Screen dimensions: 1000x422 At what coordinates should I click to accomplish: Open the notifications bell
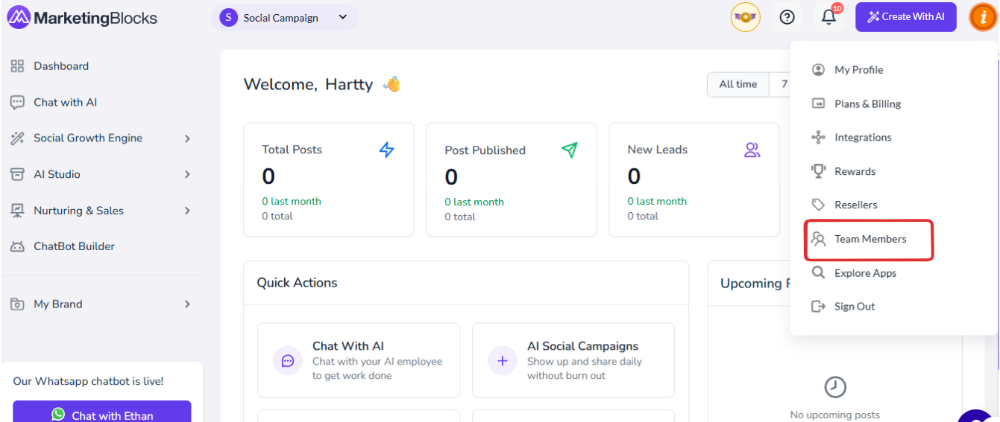point(829,17)
